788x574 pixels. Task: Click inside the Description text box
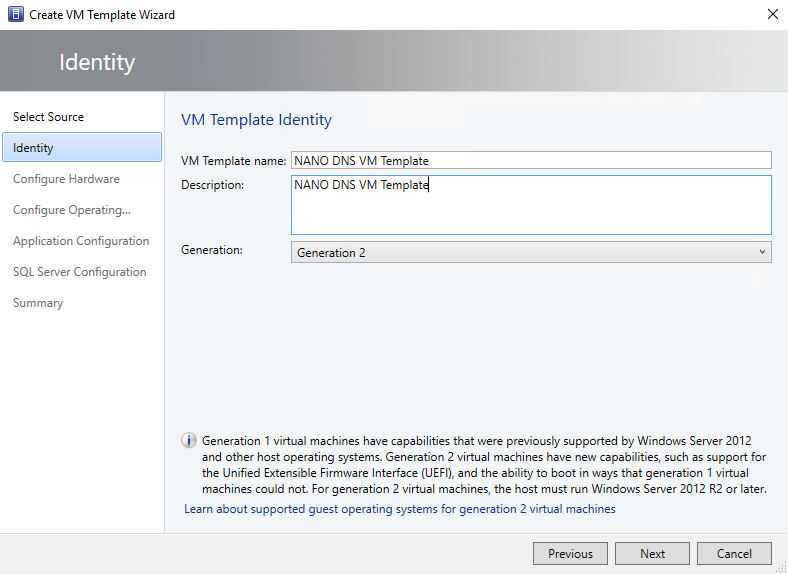tap(531, 205)
